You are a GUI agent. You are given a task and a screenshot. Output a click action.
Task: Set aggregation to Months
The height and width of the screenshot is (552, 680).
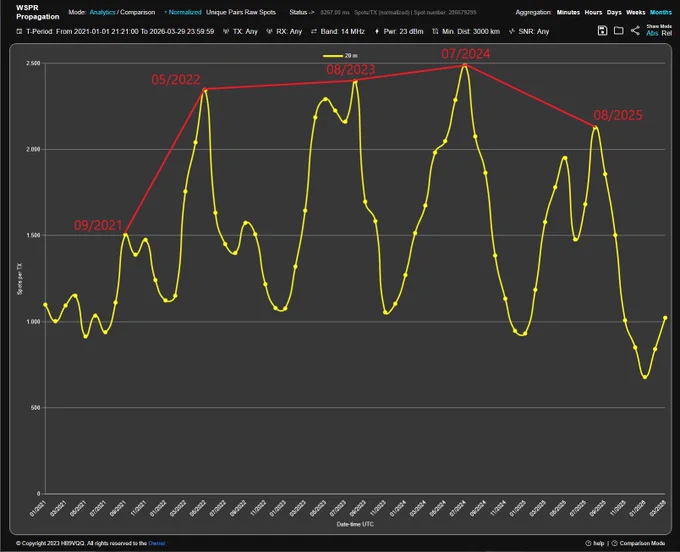click(660, 12)
